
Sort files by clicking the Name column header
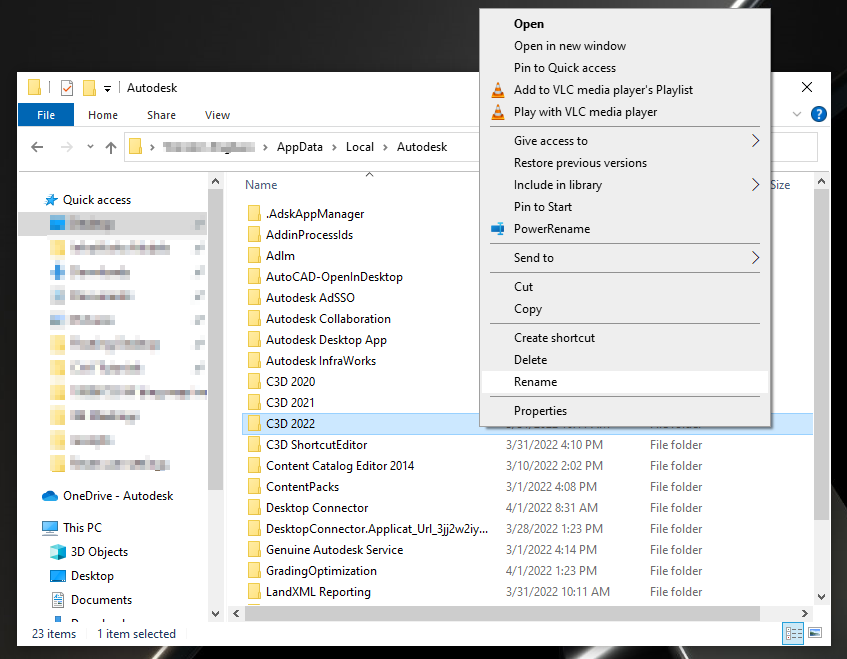tap(261, 184)
